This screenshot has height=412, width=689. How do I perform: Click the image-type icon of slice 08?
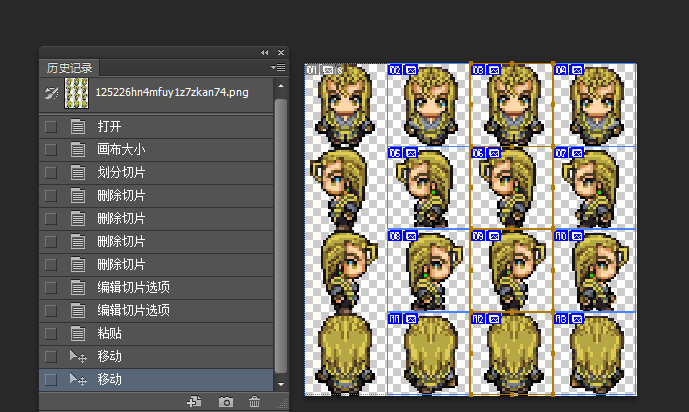[x=411, y=236]
